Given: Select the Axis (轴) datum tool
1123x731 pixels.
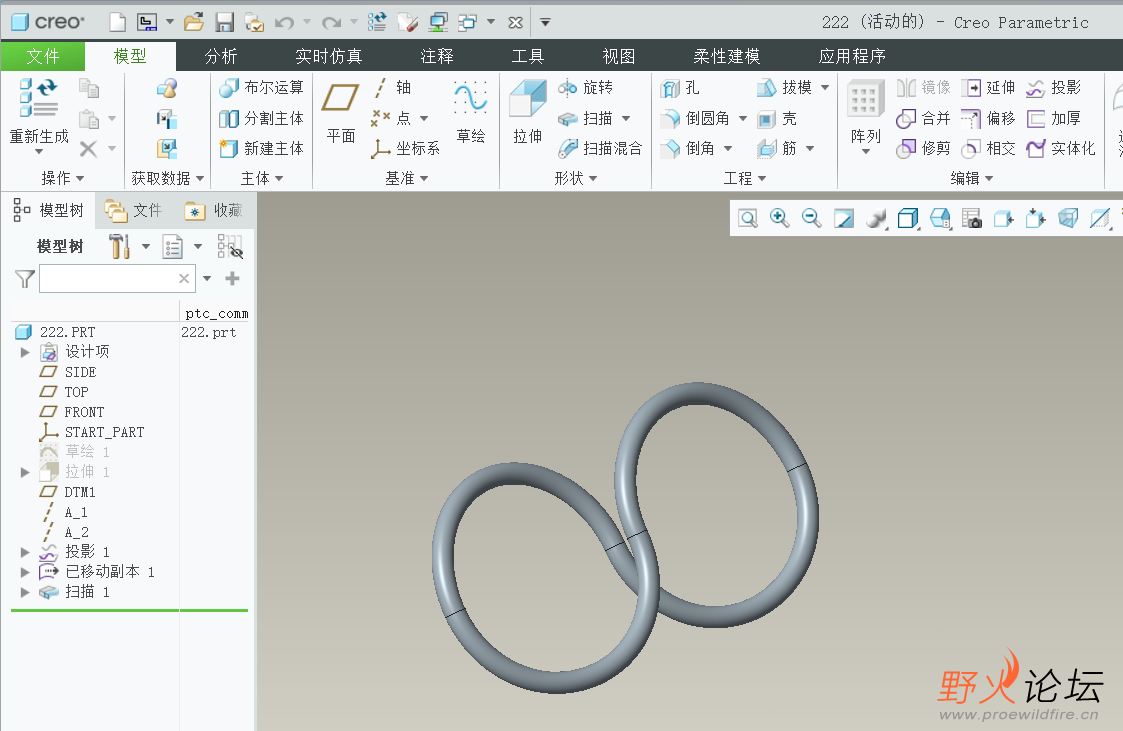Looking at the screenshot, I should (x=392, y=87).
